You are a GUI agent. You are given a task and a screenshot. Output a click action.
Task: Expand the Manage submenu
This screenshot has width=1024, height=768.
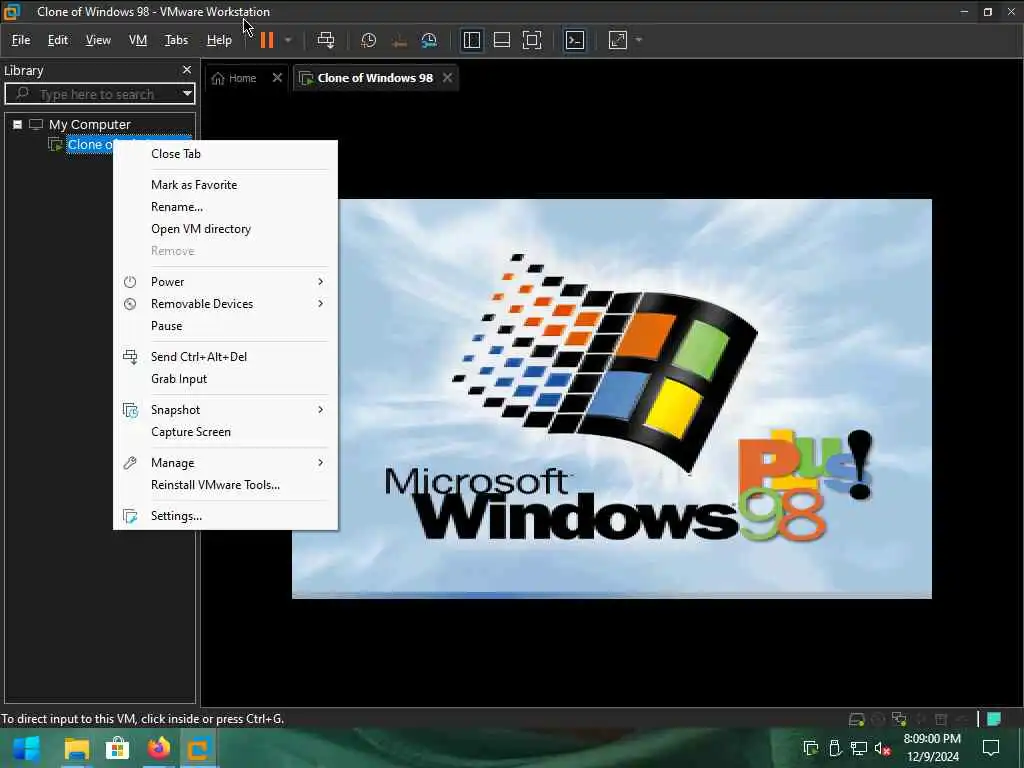pos(225,462)
